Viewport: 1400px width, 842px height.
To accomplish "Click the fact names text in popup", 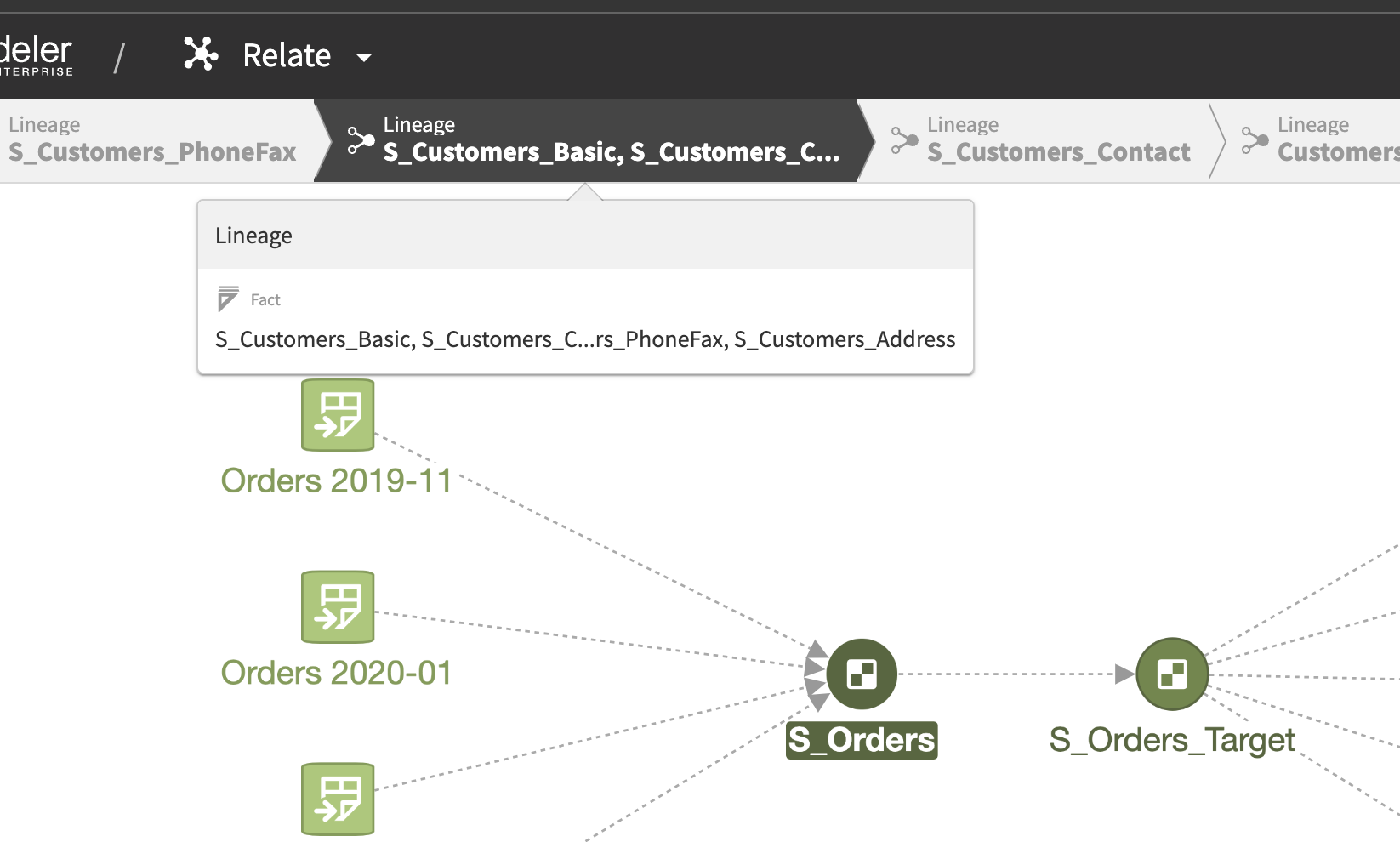I will 585,339.
